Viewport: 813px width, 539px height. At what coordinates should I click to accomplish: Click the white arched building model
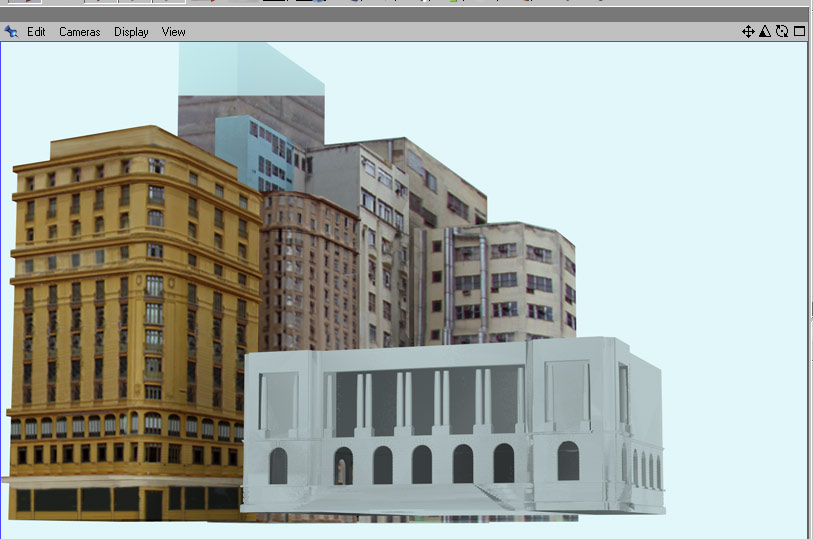coord(451,425)
